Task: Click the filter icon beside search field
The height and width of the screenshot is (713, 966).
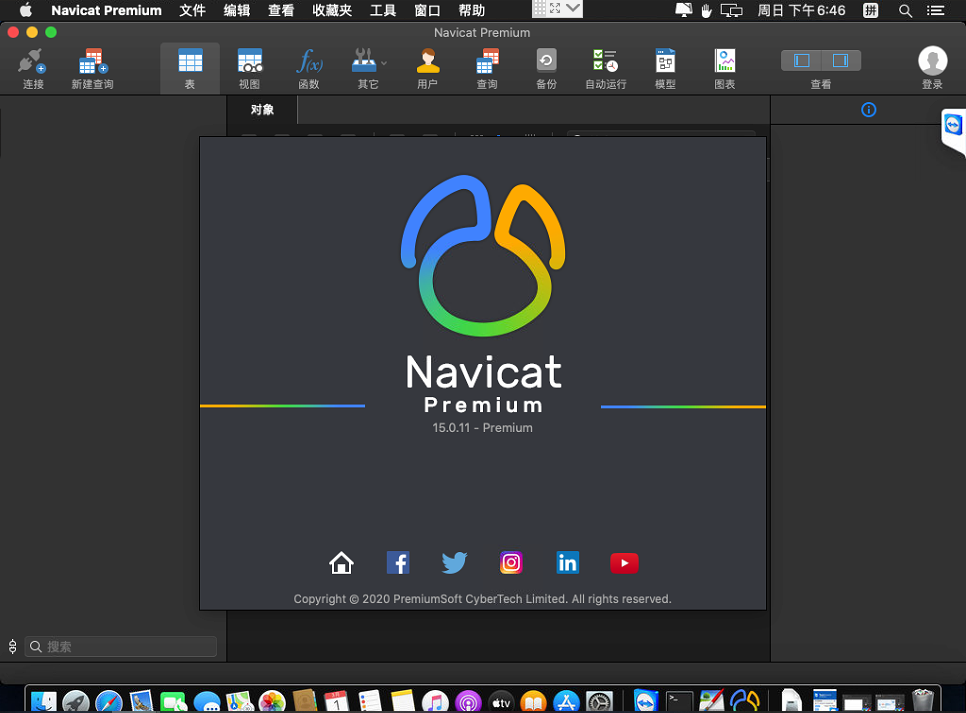Action: [x=12, y=646]
